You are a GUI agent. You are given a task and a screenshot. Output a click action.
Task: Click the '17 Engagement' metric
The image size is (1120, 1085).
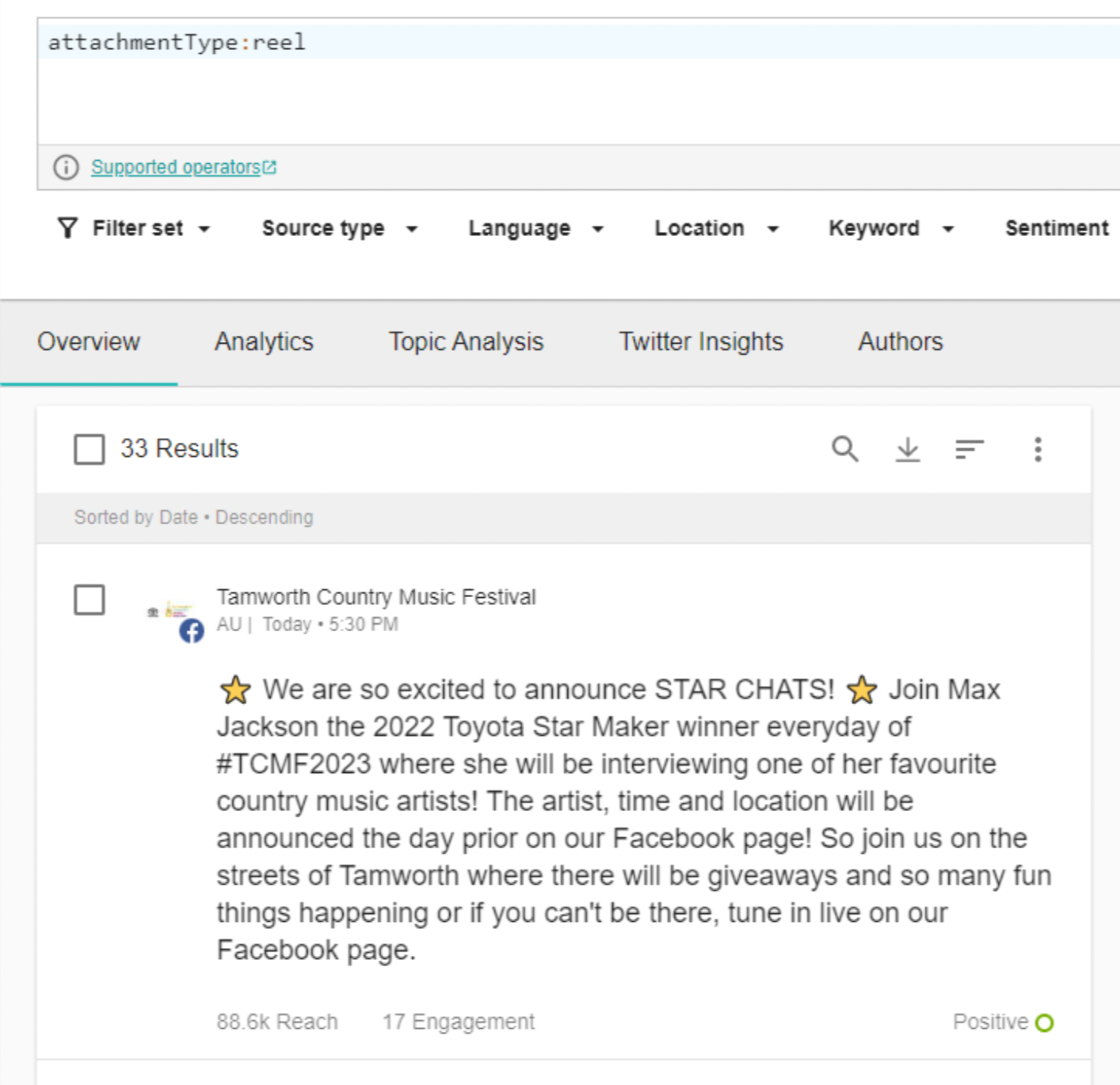pos(459,1022)
